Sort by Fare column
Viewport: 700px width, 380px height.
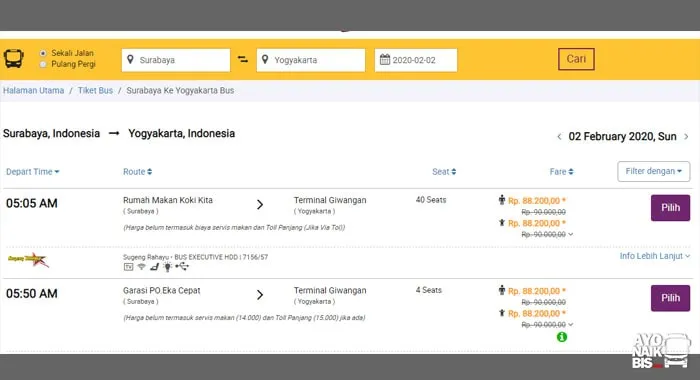(x=561, y=172)
